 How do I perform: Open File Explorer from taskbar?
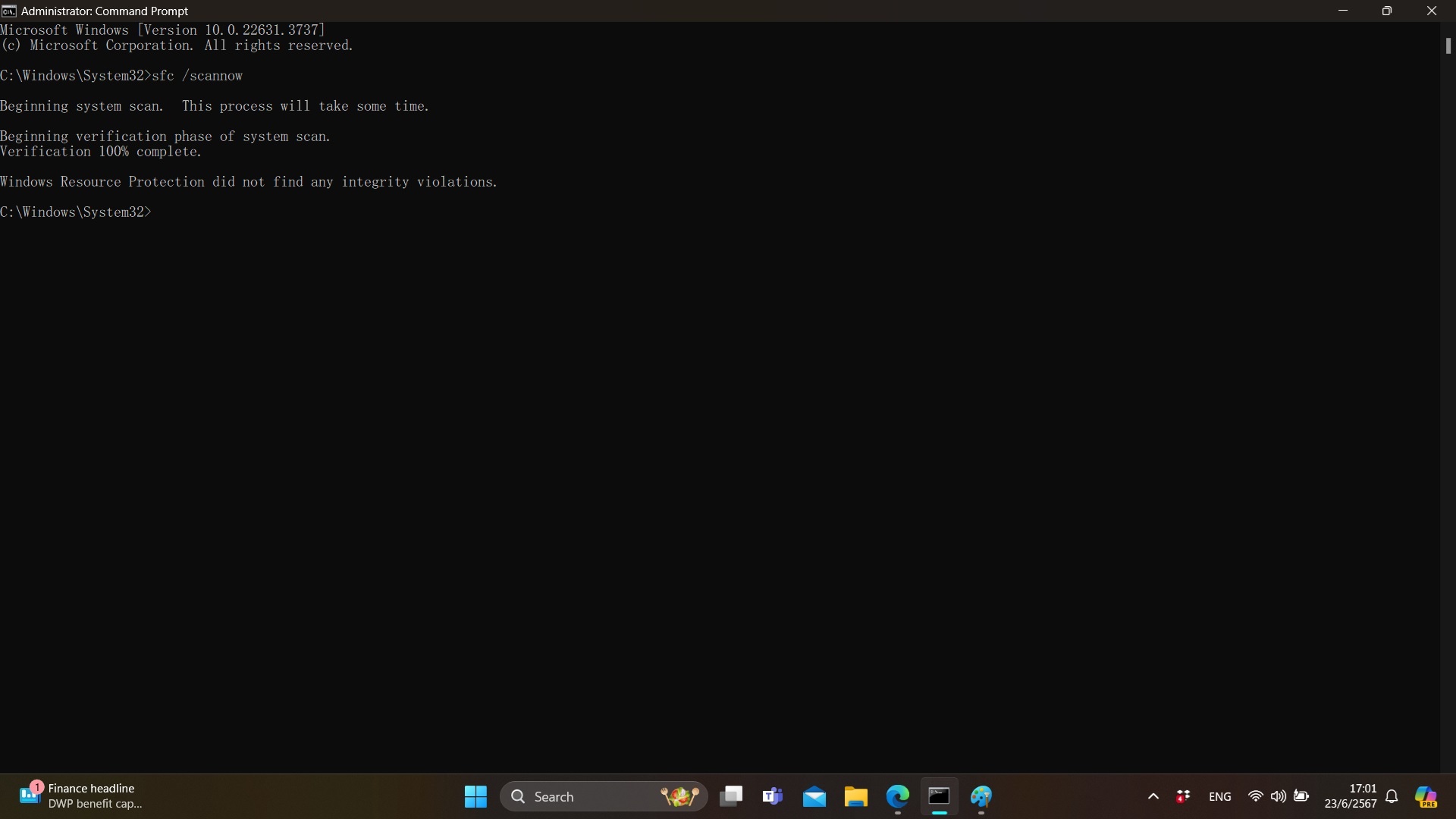coord(856,796)
